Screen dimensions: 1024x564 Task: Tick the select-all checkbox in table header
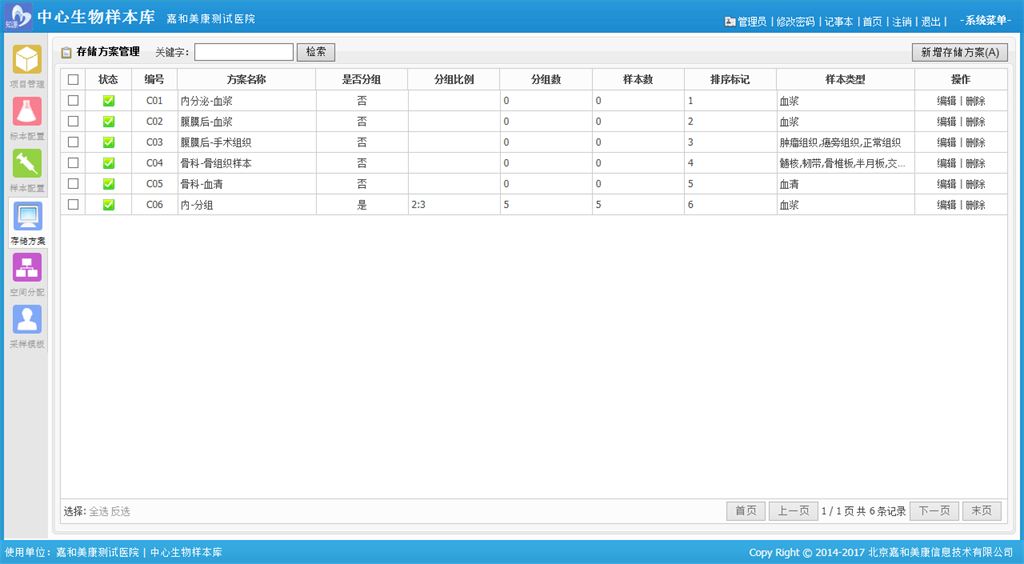click(73, 79)
